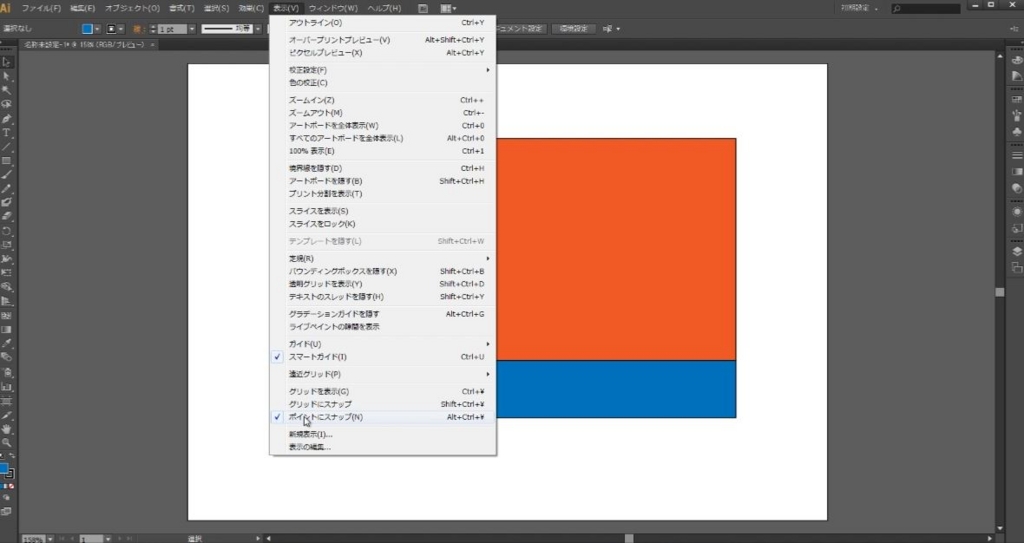
Task: Select the Pen tool
Action: click(x=7, y=119)
